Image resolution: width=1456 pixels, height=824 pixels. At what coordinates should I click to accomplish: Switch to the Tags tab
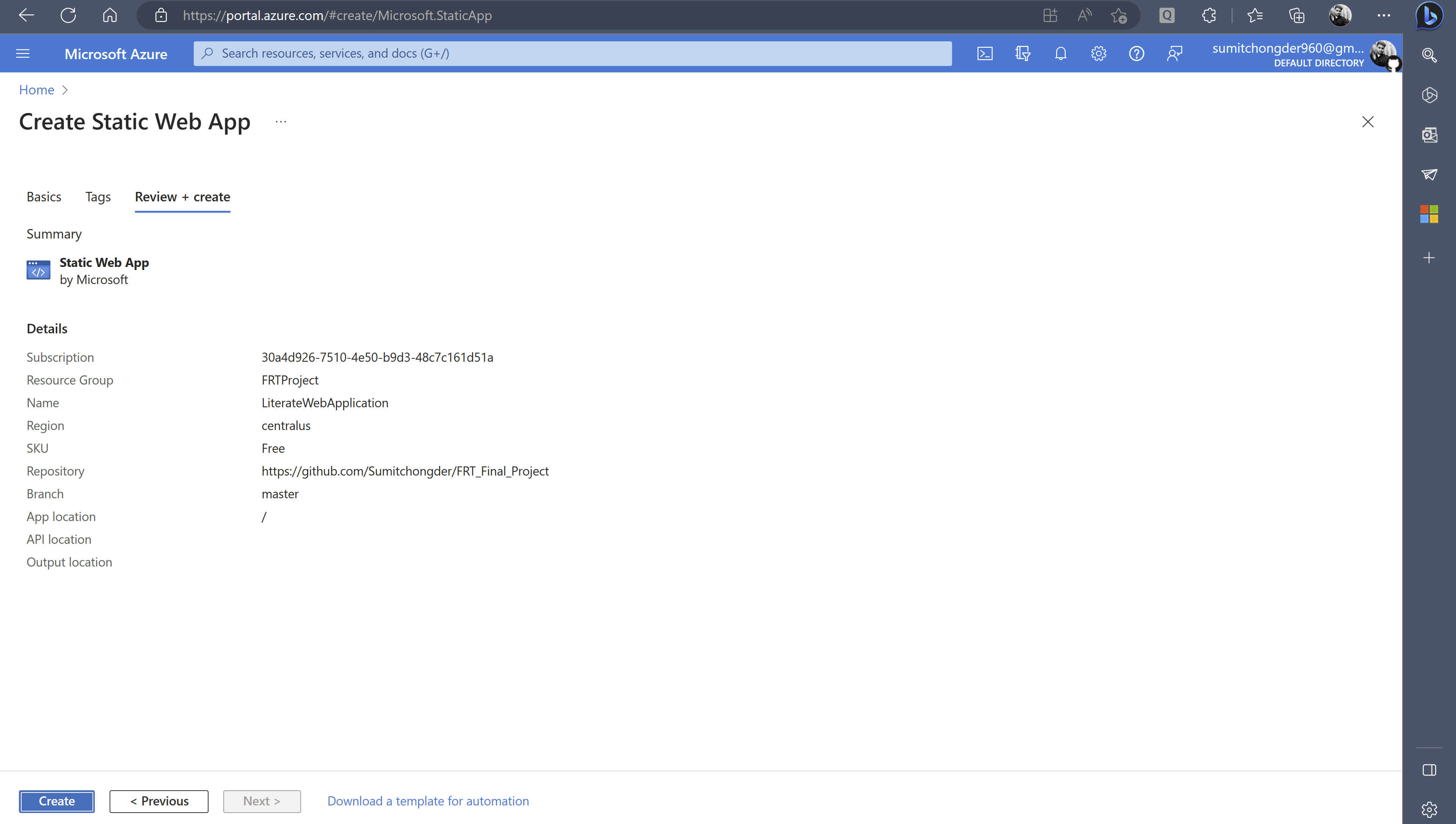(x=98, y=196)
